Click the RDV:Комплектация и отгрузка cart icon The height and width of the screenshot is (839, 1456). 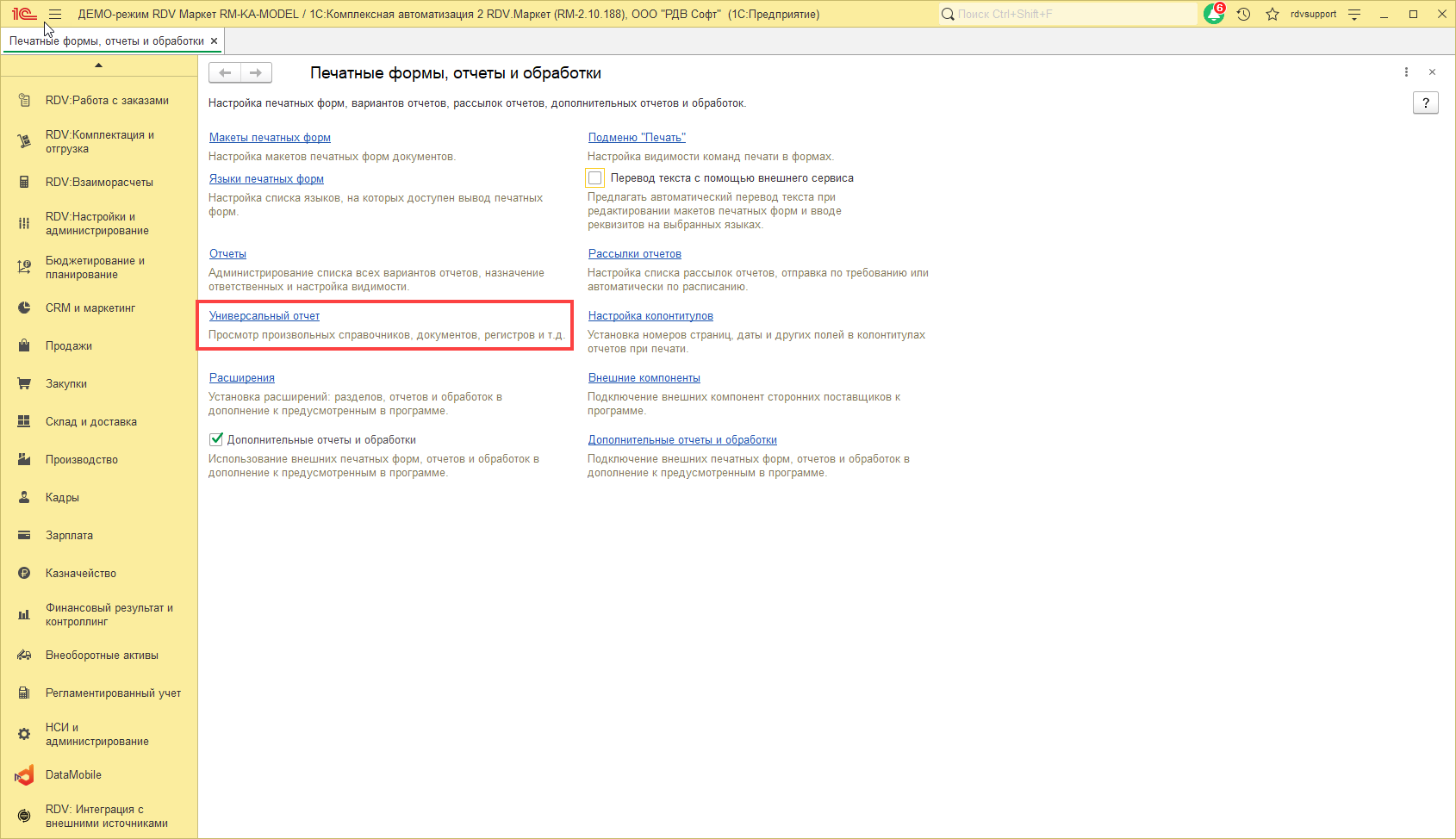pos(24,141)
